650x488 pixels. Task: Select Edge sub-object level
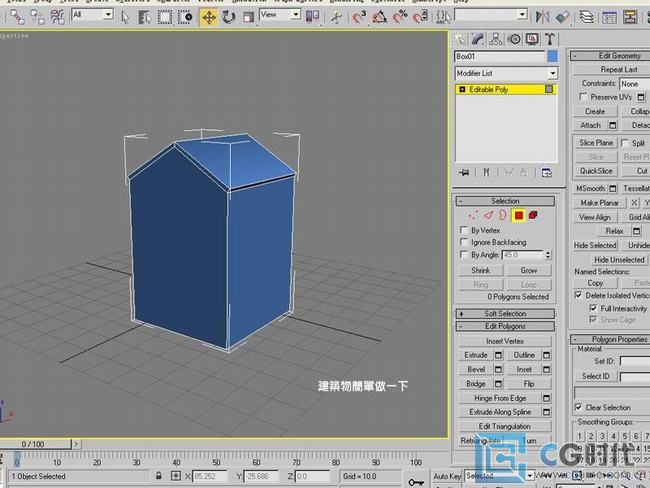(x=488, y=215)
